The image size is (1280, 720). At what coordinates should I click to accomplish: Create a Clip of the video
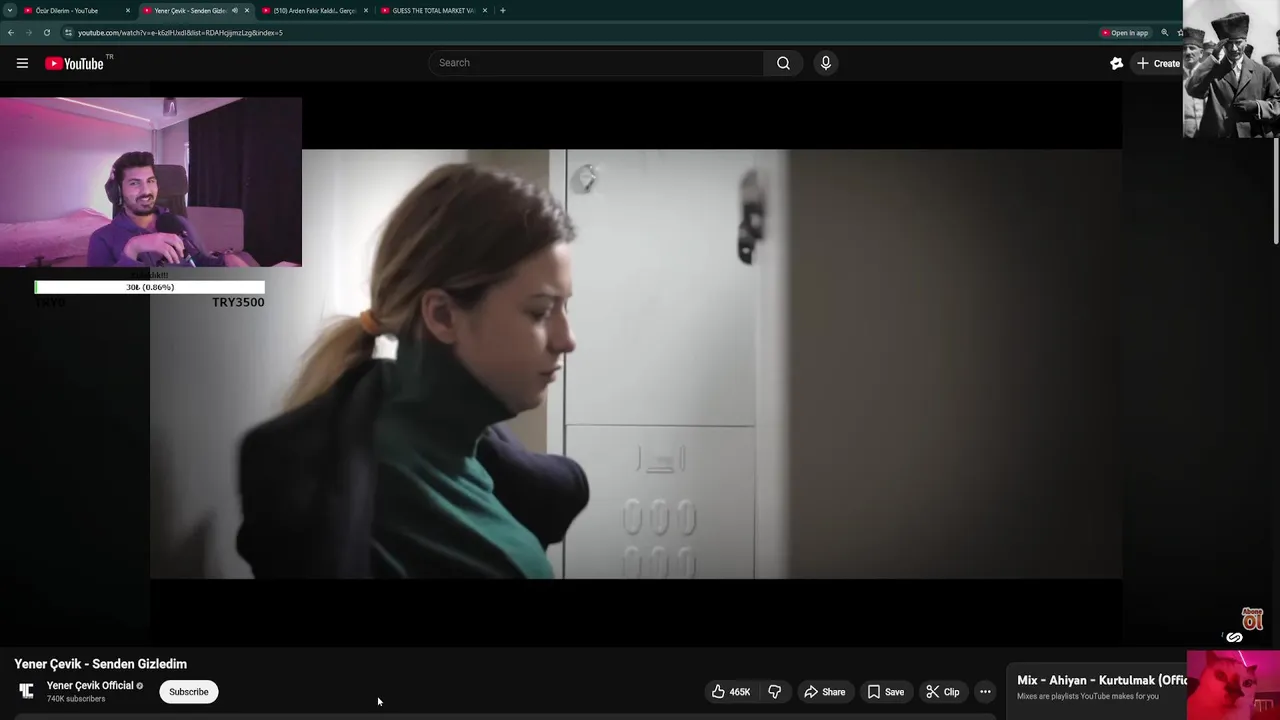click(942, 692)
